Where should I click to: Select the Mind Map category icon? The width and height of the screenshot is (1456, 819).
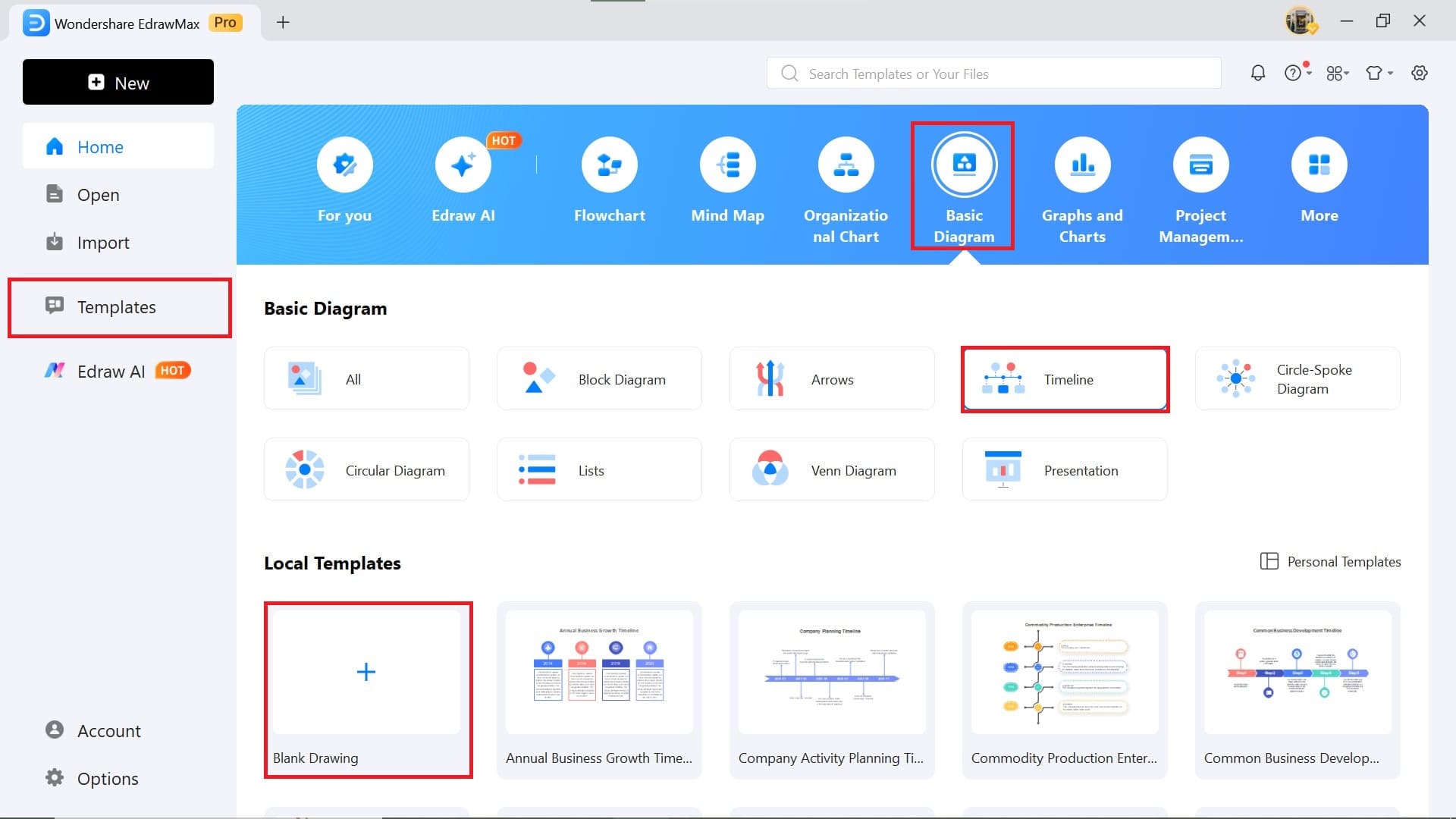click(727, 165)
